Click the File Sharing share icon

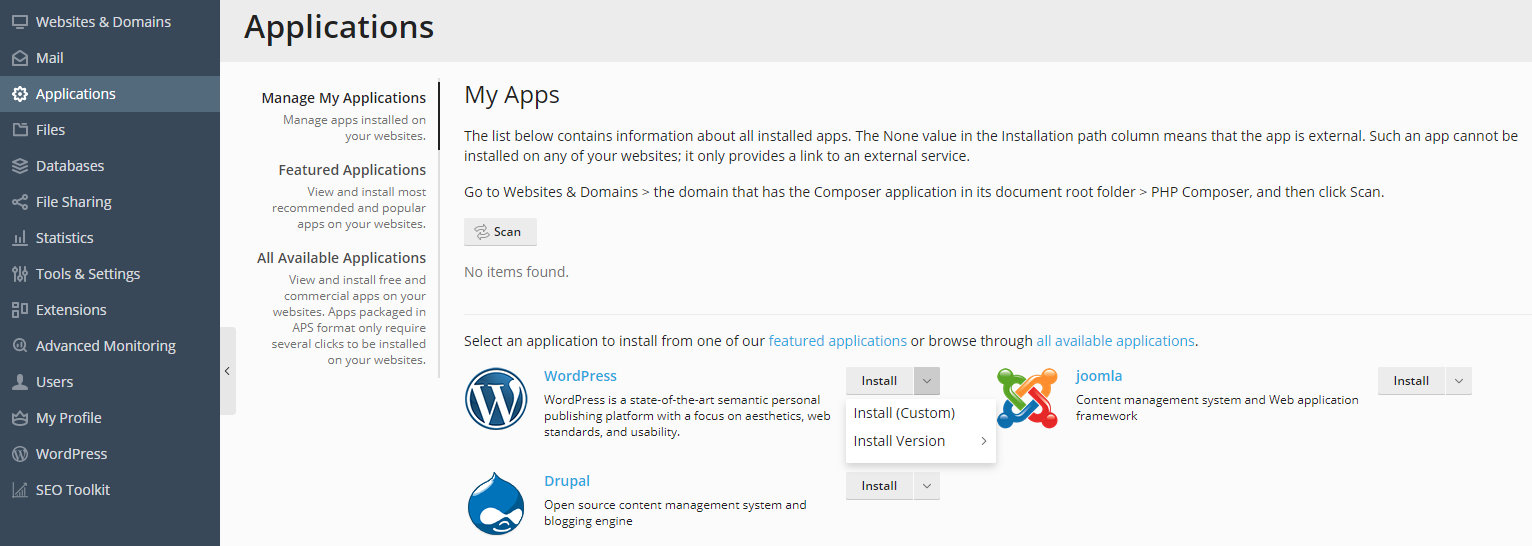tap(19, 202)
